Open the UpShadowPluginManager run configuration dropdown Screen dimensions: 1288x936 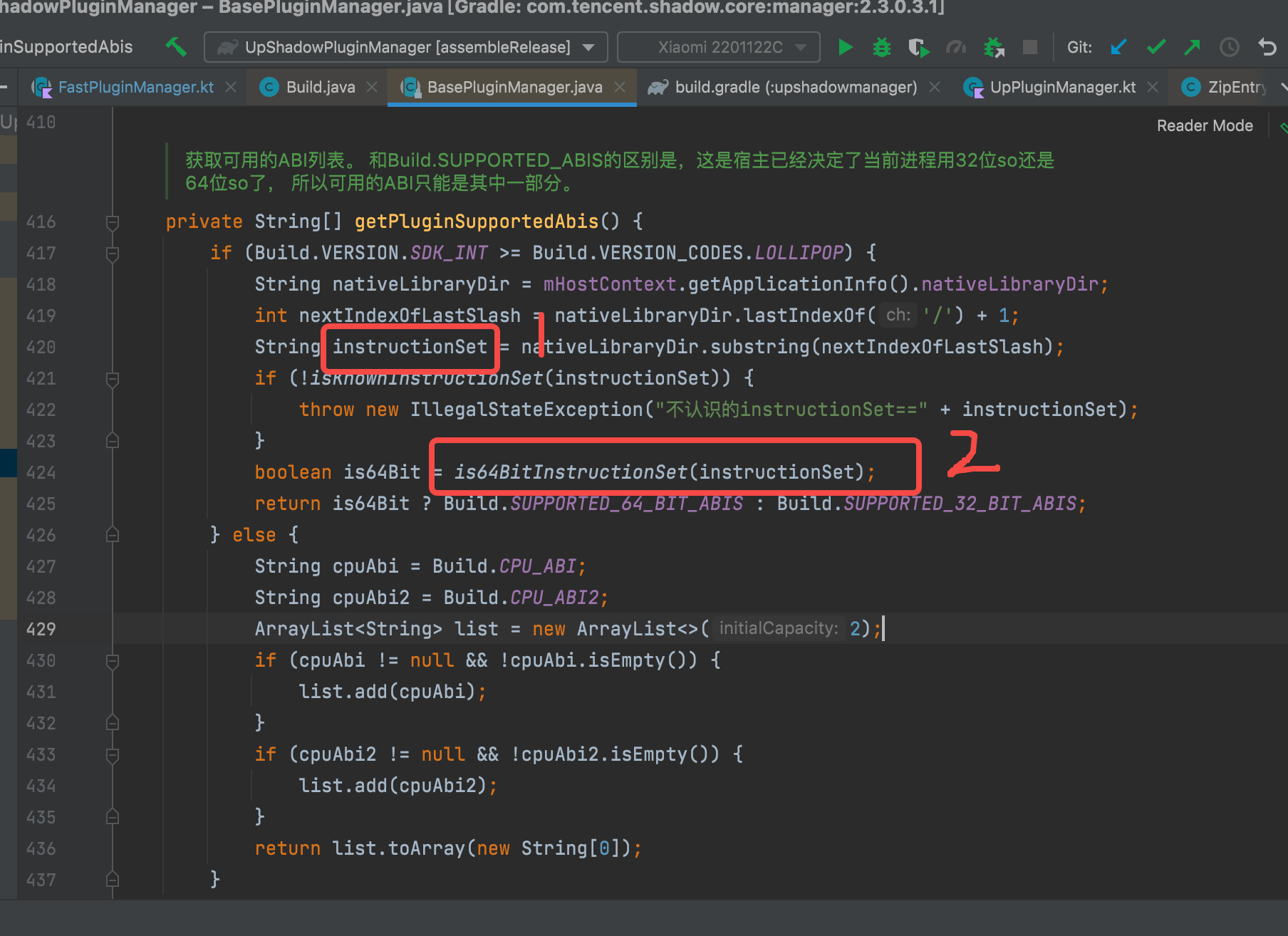(406, 47)
